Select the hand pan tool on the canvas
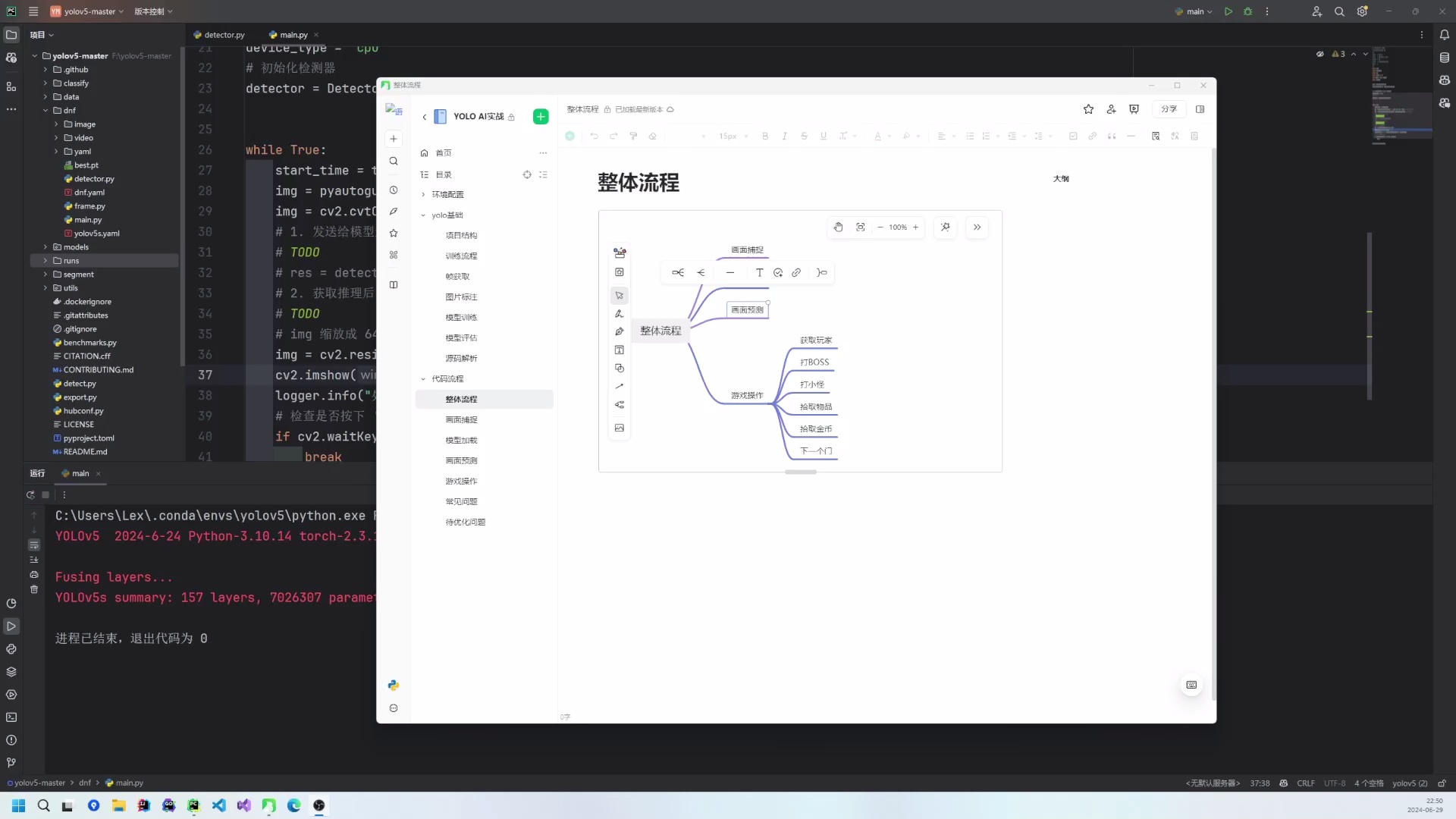1456x819 pixels. coord(838,227)
